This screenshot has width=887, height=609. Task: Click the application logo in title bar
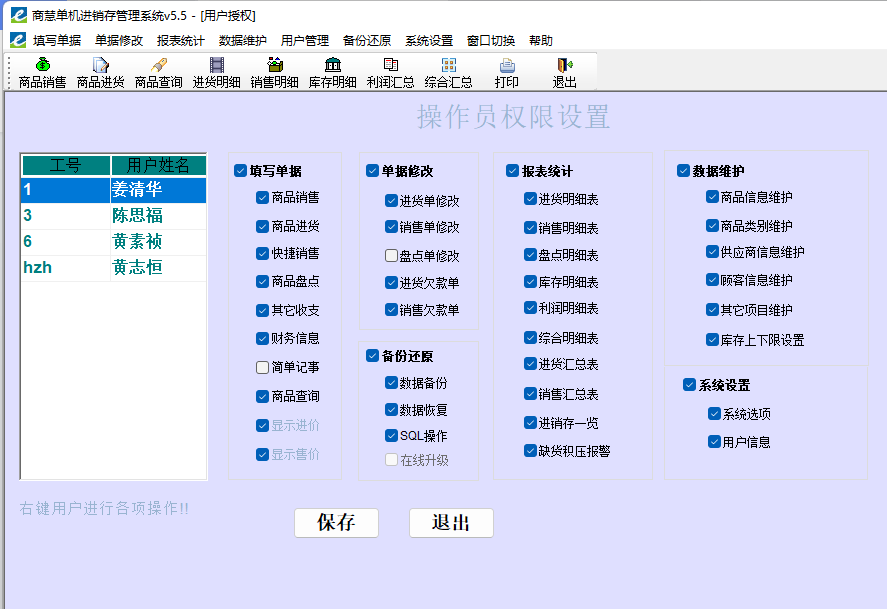point(19,15)
